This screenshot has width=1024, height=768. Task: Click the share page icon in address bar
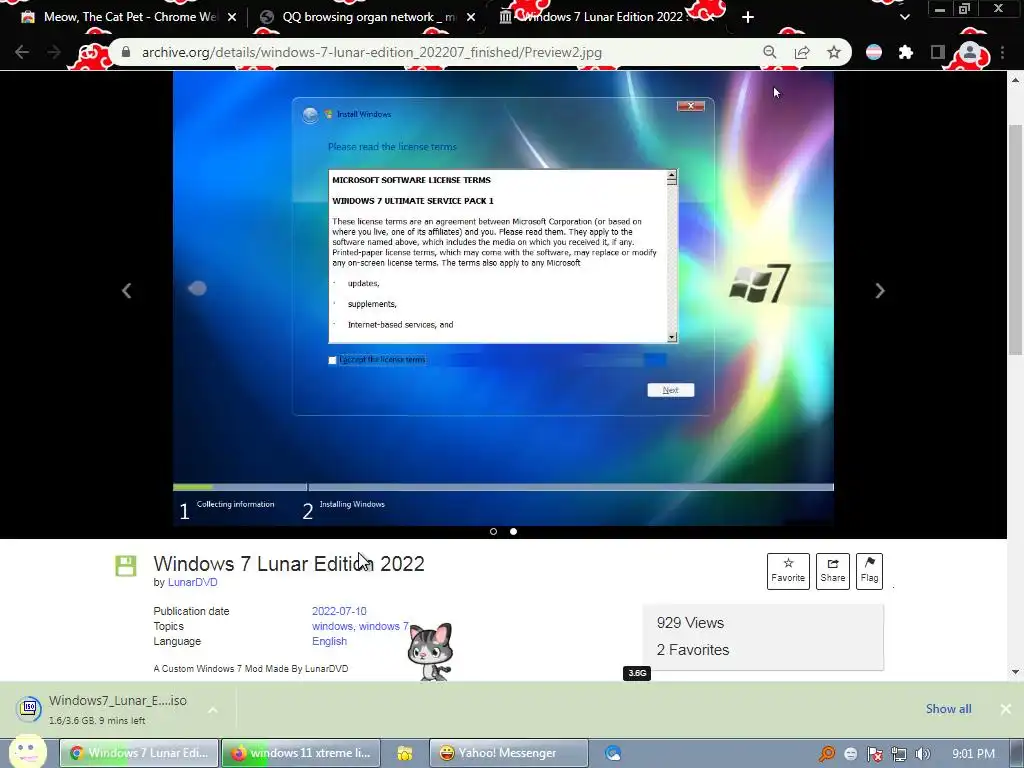802,52
